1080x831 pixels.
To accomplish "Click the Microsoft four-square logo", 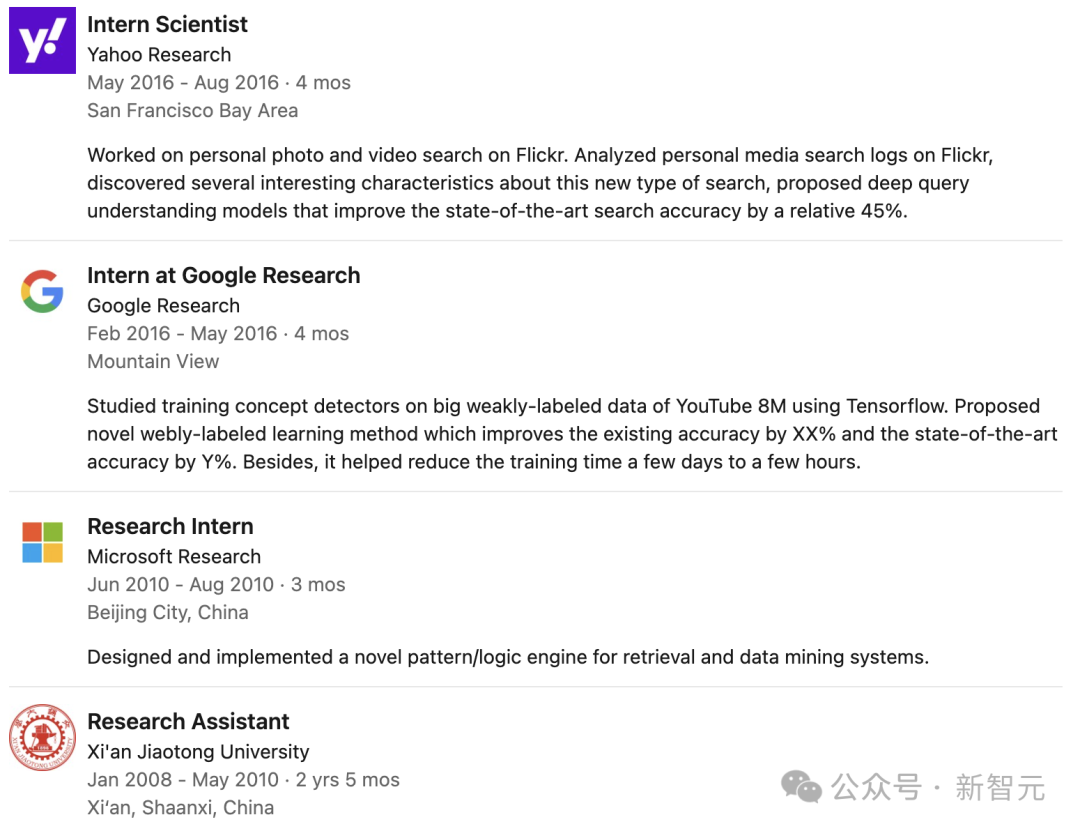I will [42, 542].
